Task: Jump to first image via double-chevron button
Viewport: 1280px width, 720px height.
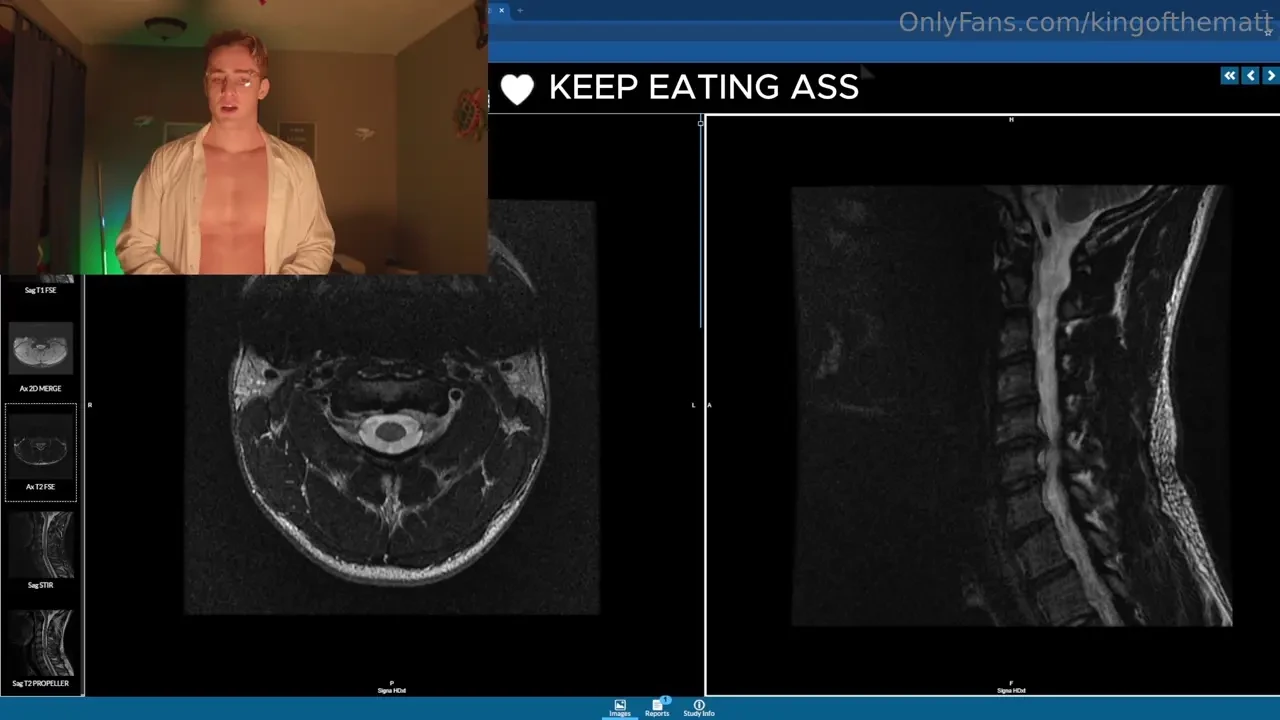Action: pyautogui.click(x=1229, y=75)
